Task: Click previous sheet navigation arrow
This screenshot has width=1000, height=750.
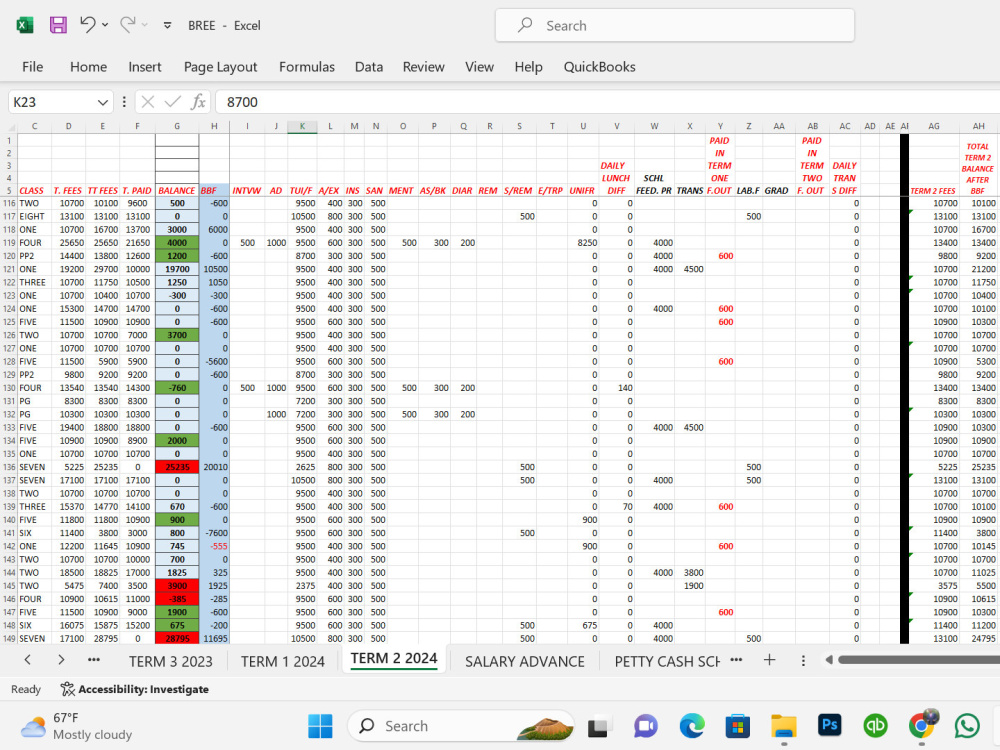Action: pyautogui.click(x=27, y=660)
